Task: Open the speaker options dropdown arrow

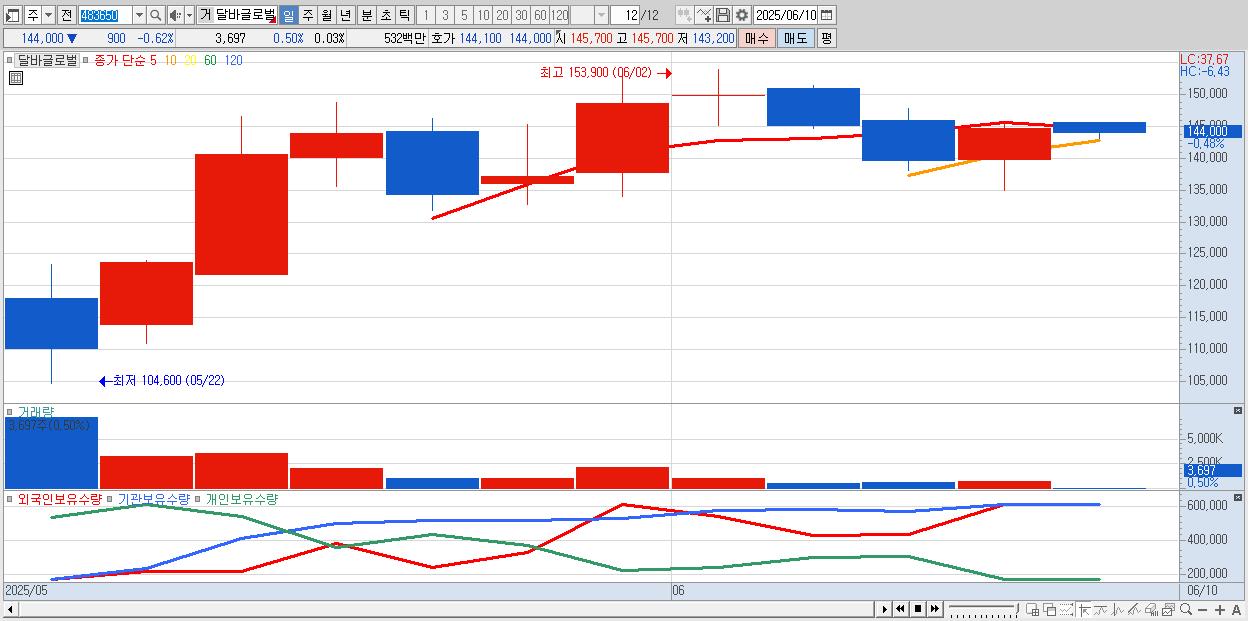Action: pos(189,15)
